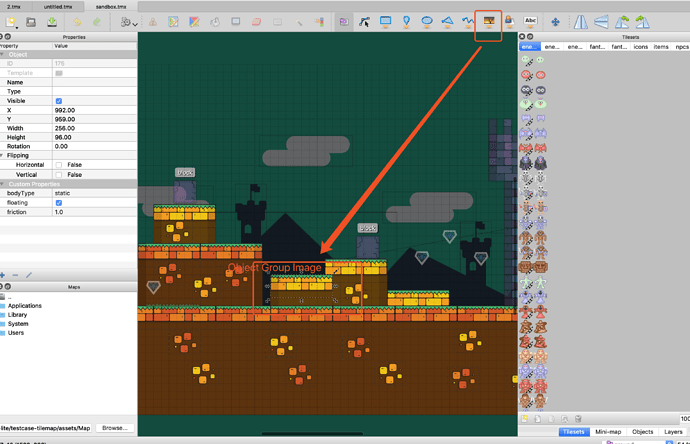
Task: Select the Stamp Brush tool
Action: 153,22
